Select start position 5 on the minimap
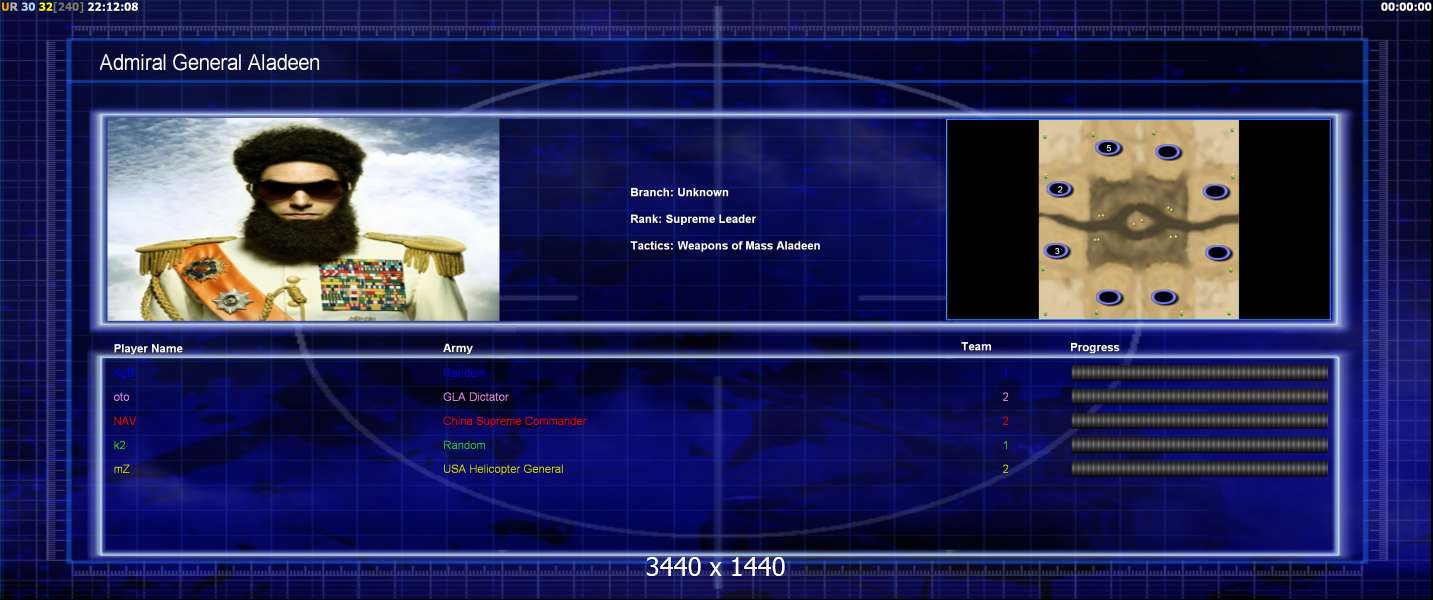Image resolution: width=1433 pixels, height=600 pixels. click(x=1108, y=148)
